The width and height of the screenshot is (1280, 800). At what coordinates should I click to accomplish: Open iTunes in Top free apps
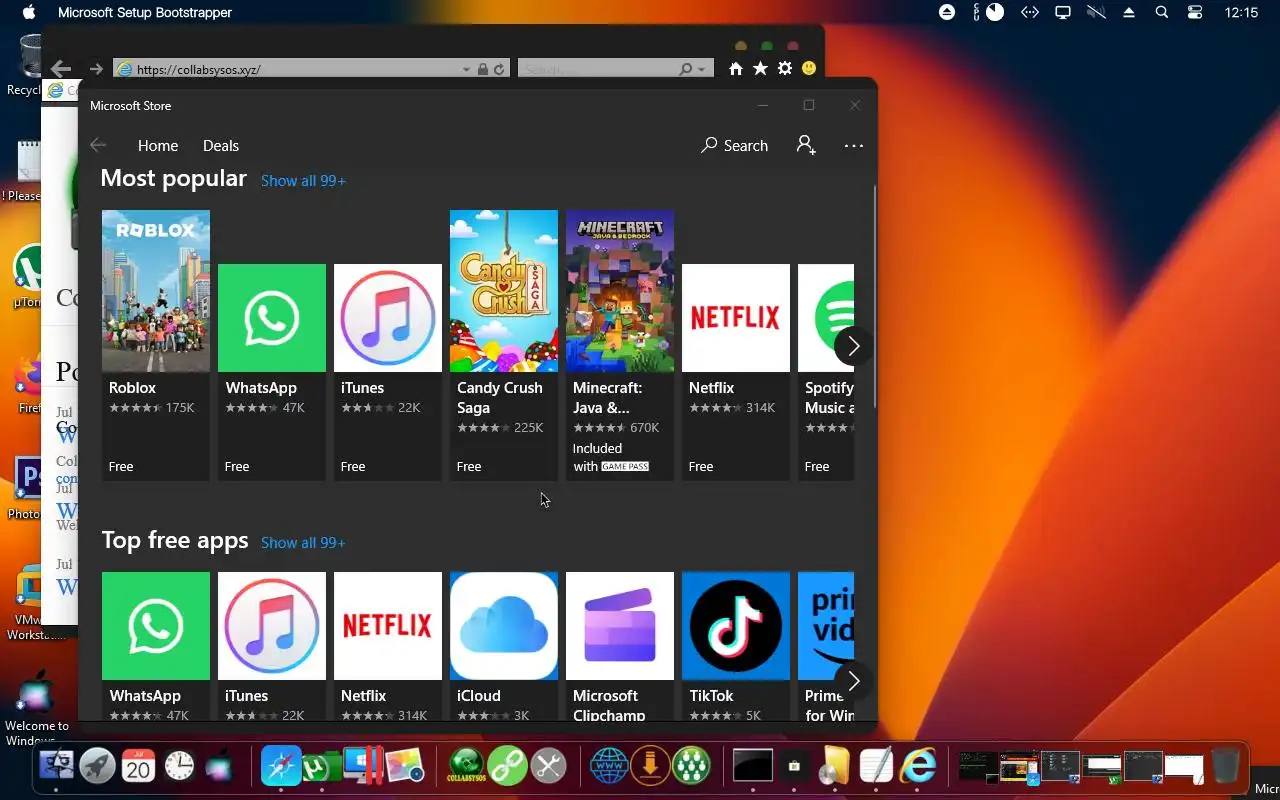(x=272, y=646)
